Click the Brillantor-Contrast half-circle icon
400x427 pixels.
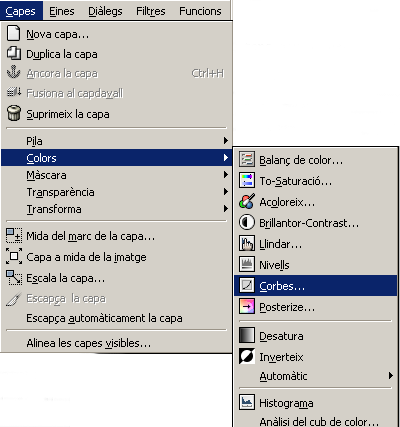247,222
